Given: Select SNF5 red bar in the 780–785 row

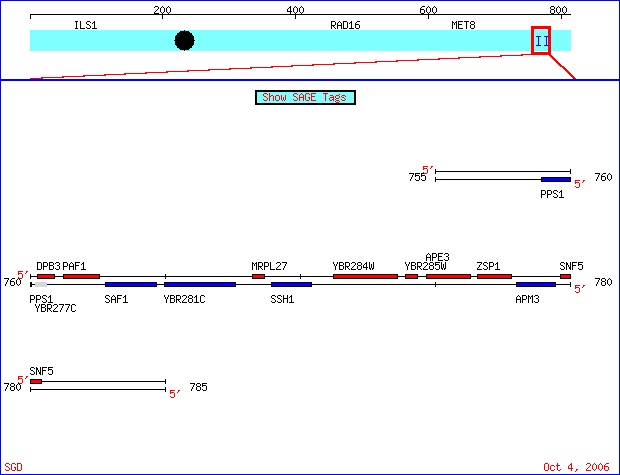Looking at the screenshot, I should (36, 381).
